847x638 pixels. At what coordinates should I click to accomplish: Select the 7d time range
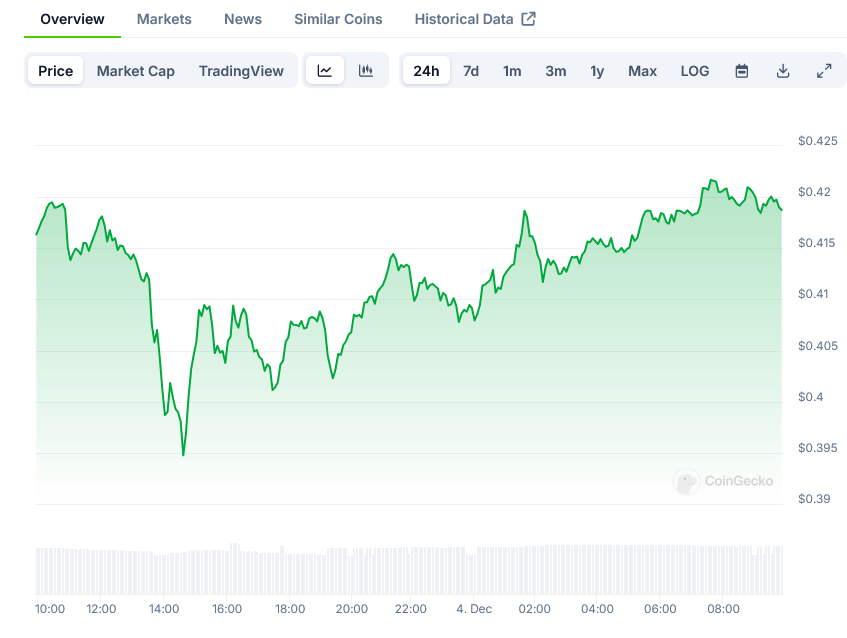click(x=471, y=71)
